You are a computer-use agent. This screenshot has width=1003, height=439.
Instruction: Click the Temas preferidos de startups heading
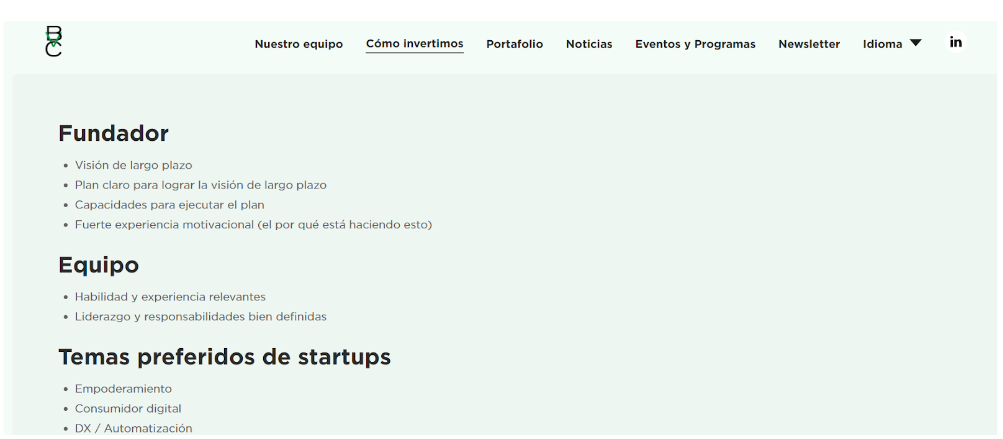pos(224,357)
